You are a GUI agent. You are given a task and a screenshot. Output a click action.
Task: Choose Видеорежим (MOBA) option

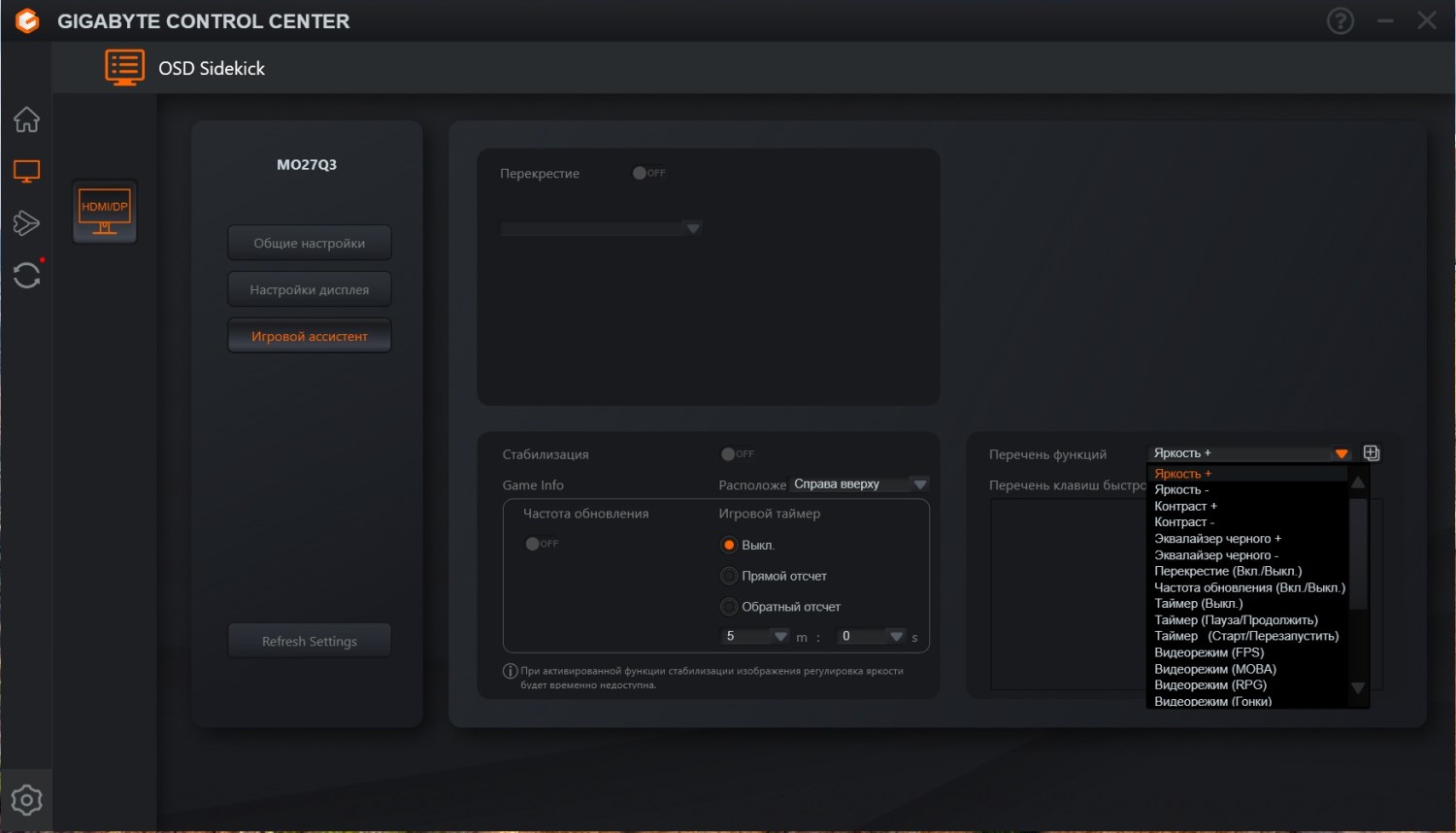(1247, 669)
